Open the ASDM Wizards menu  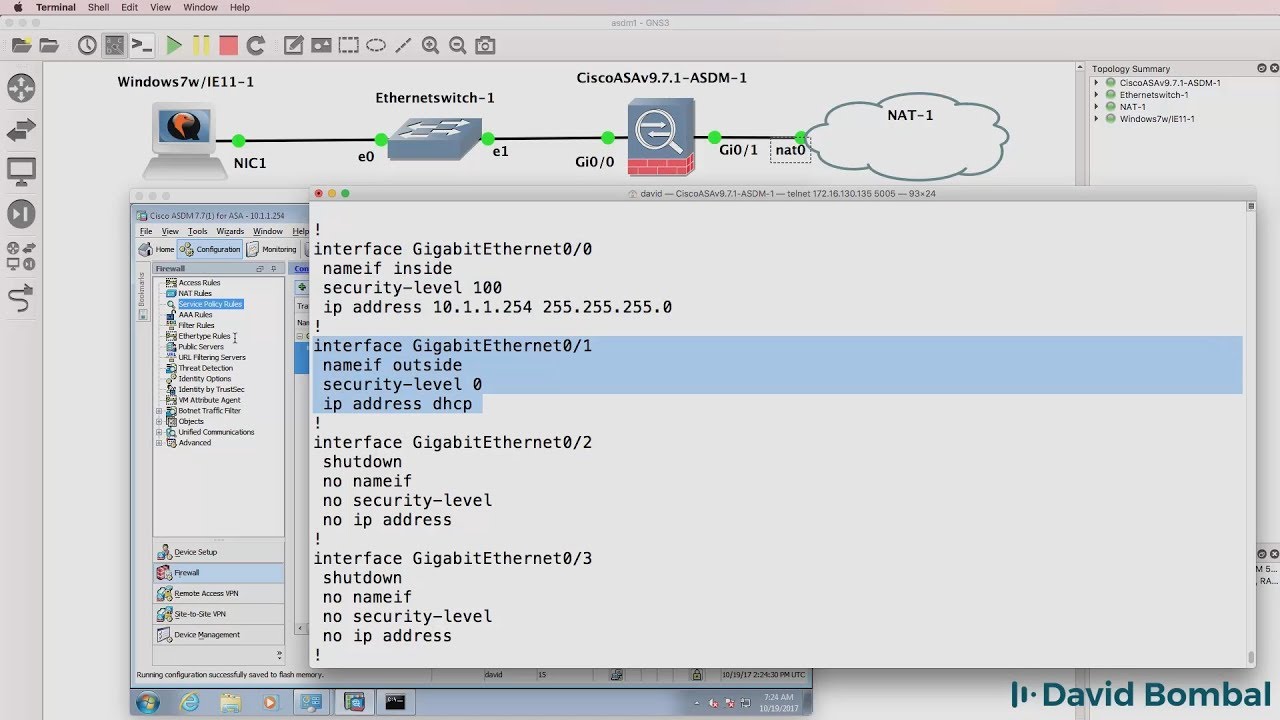[230, 231]
